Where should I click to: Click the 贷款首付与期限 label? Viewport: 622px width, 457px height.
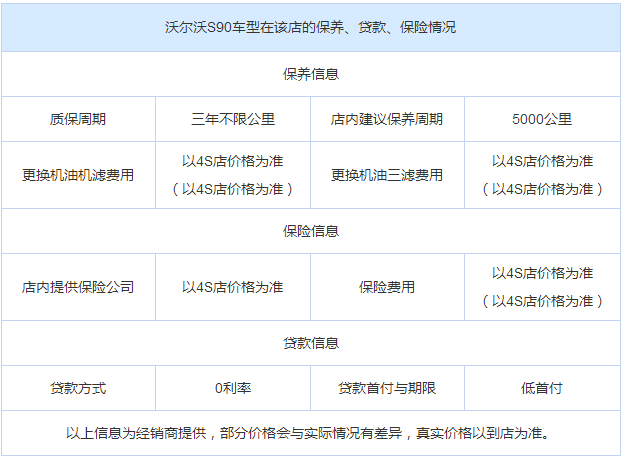point(387,388)
